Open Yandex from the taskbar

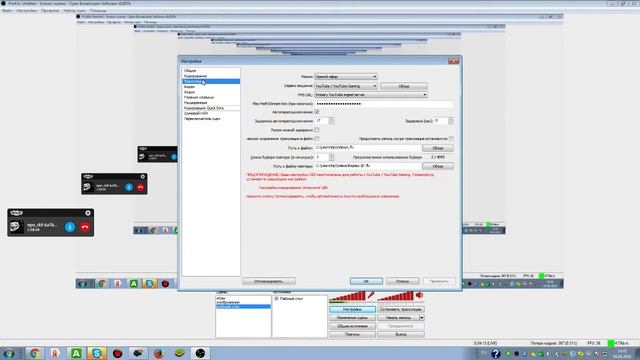point(55,353)
